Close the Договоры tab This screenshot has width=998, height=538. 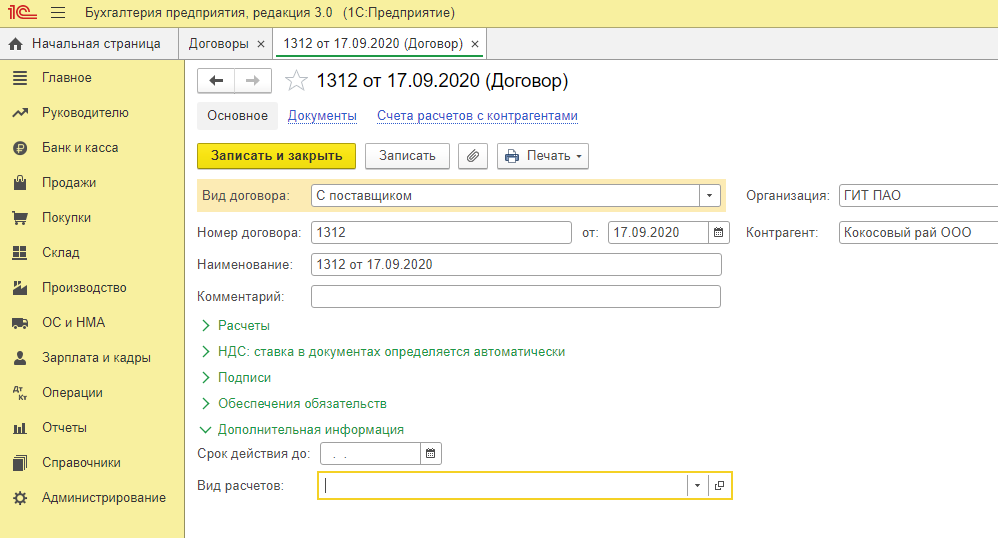(261, 44)
